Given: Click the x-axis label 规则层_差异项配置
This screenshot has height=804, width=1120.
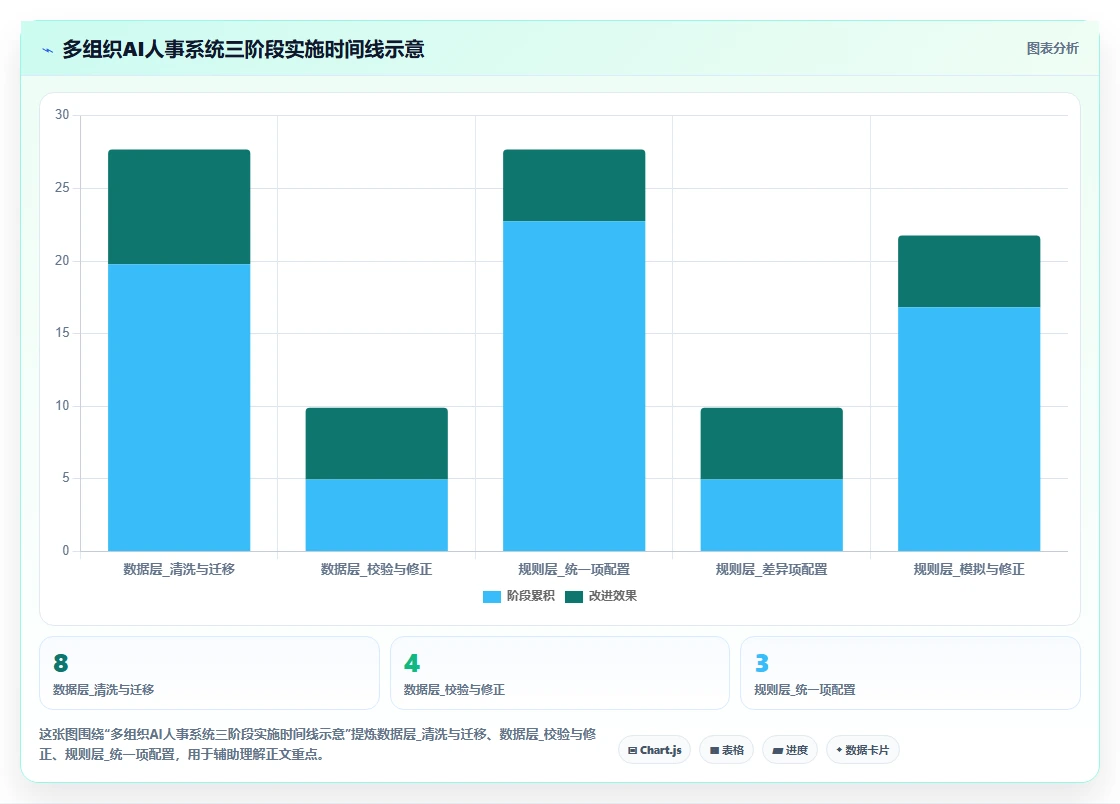Looking at the screenshot, I should 771,569.
